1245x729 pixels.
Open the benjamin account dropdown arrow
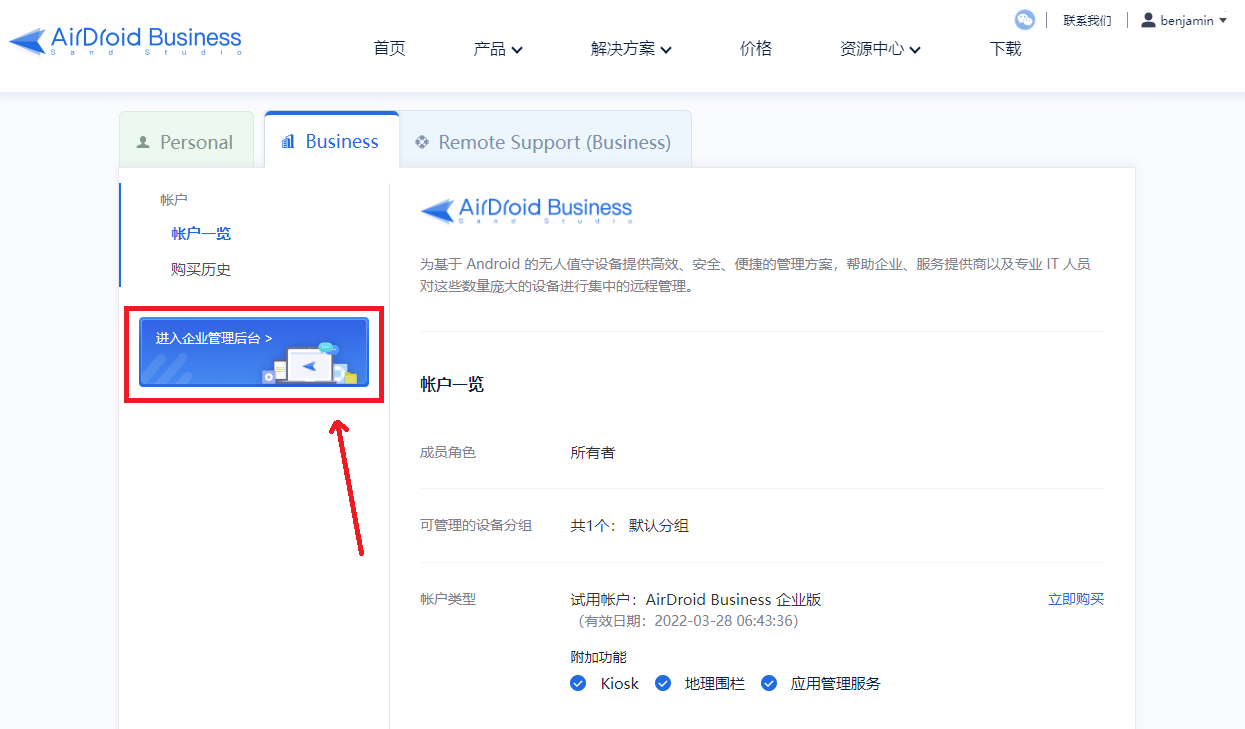coord(1223,20)
